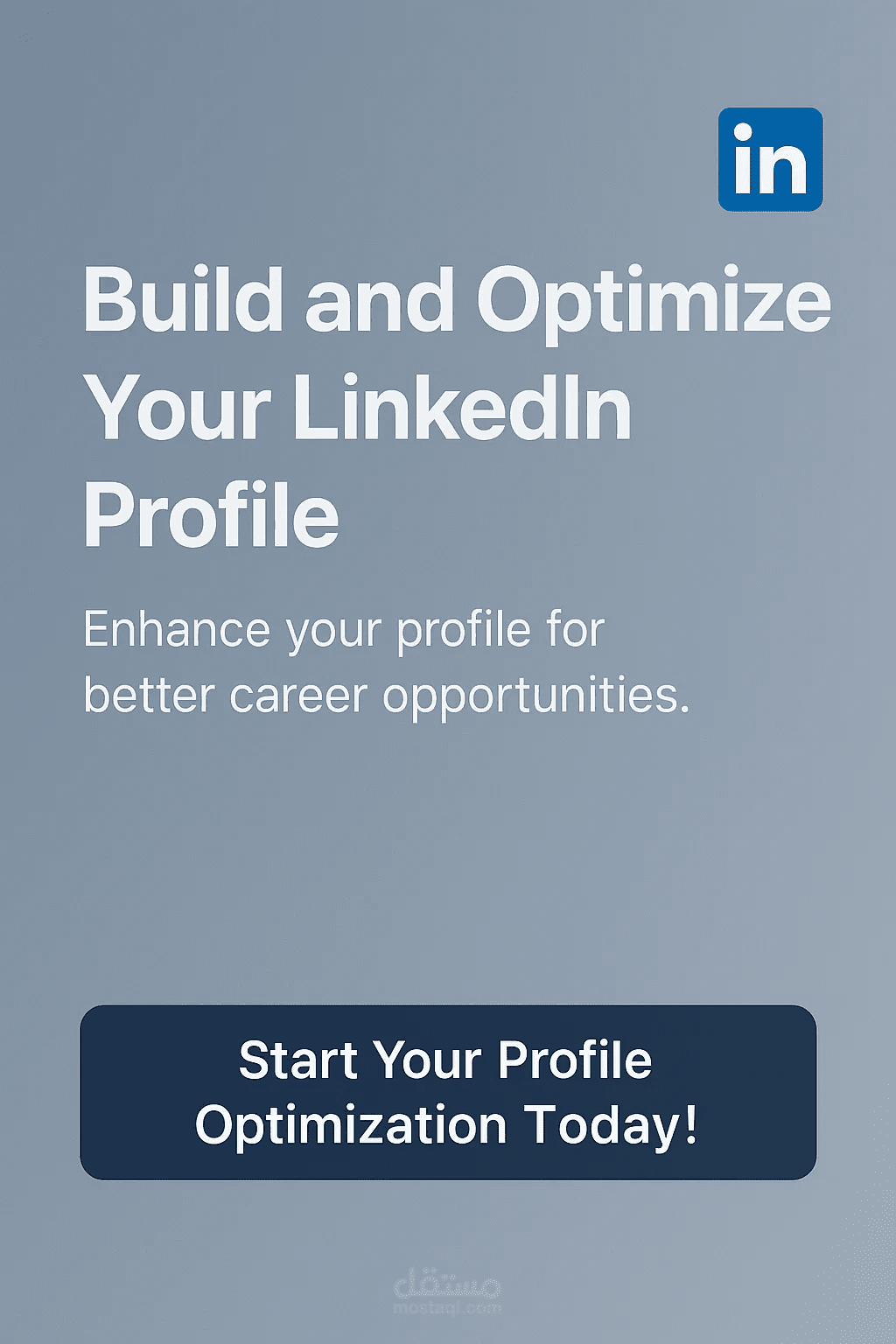The height and width of the screenshot is (1344, 896).
Task: Click the word "opportunities." in the subtitle
Action: click(x=536, y=698)
